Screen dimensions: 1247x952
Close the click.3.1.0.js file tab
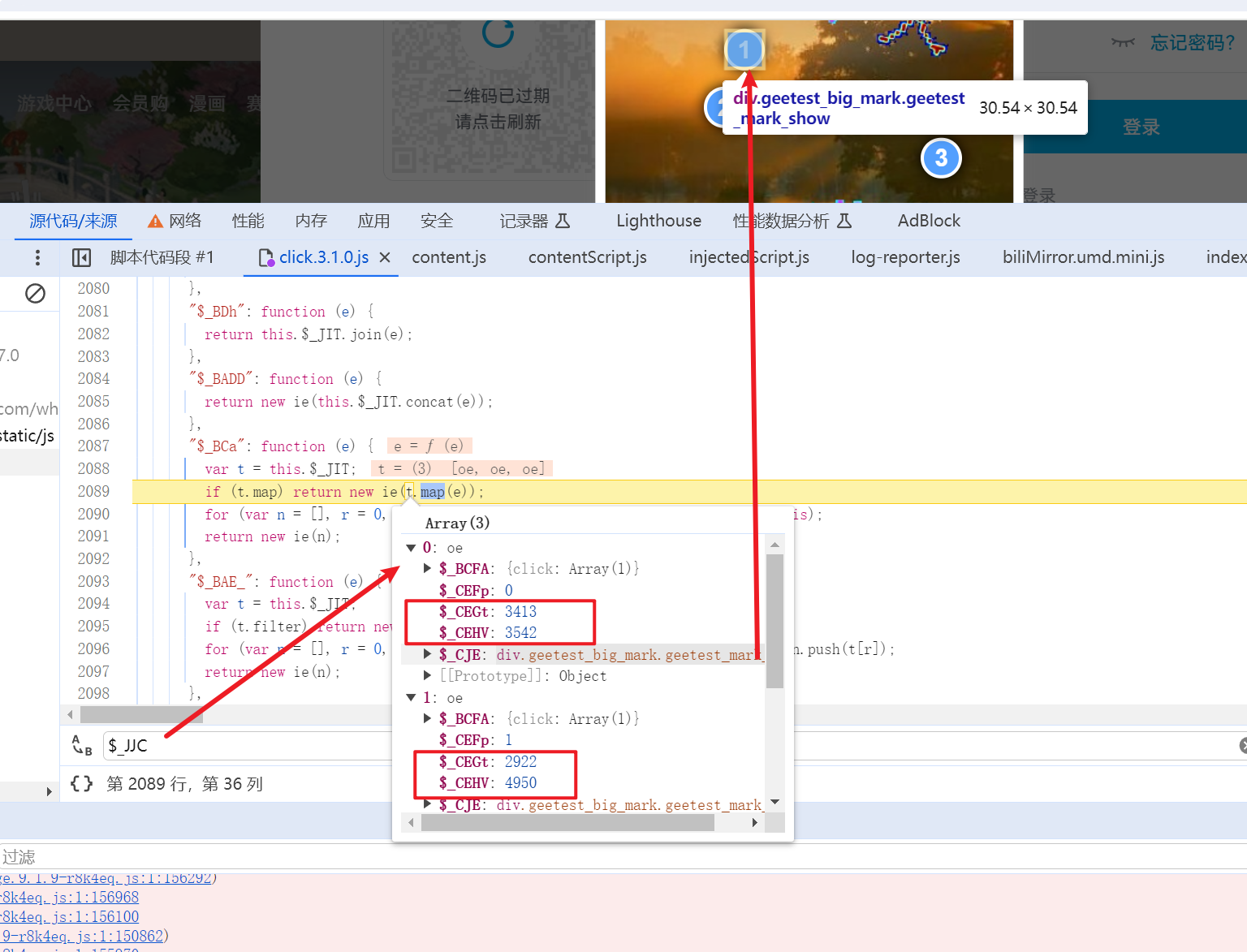tap(385, 257)
